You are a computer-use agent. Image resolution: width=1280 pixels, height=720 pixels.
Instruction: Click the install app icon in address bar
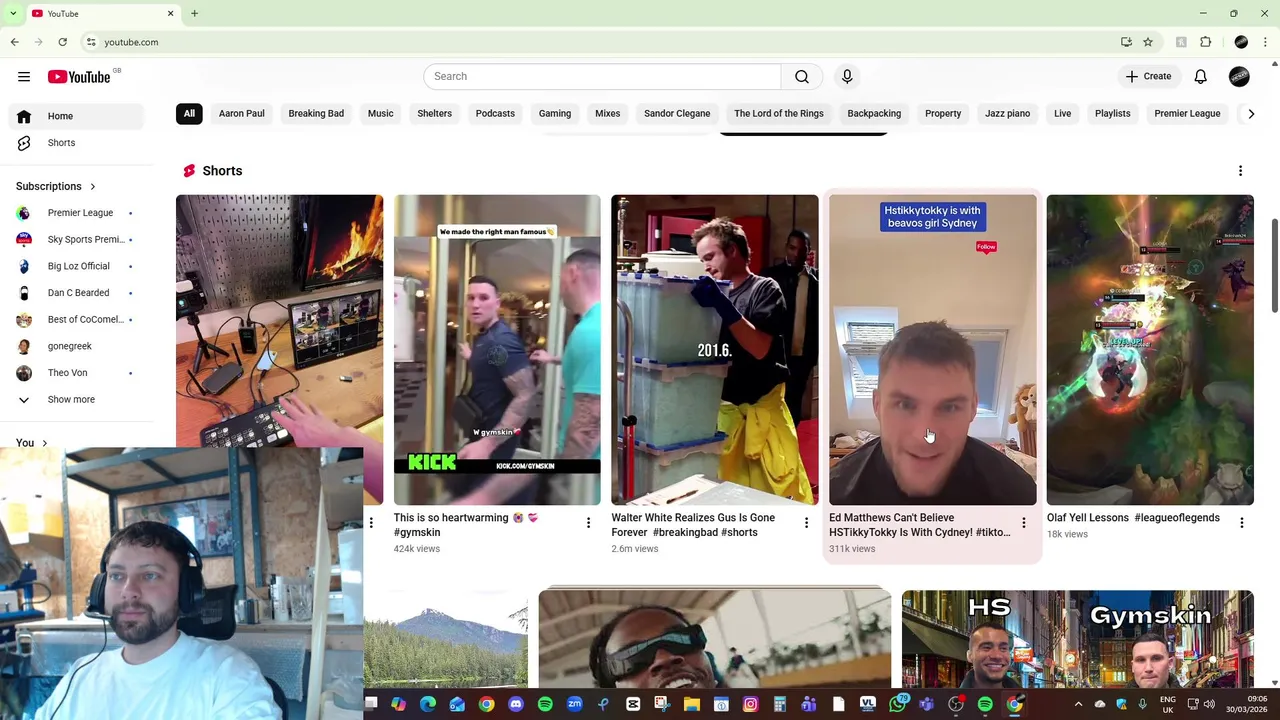point(1126,42)
